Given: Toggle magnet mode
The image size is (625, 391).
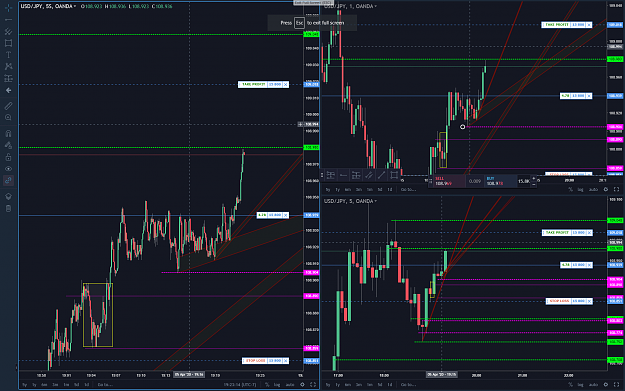Looking at the screenshot, I should pos(8,133).
